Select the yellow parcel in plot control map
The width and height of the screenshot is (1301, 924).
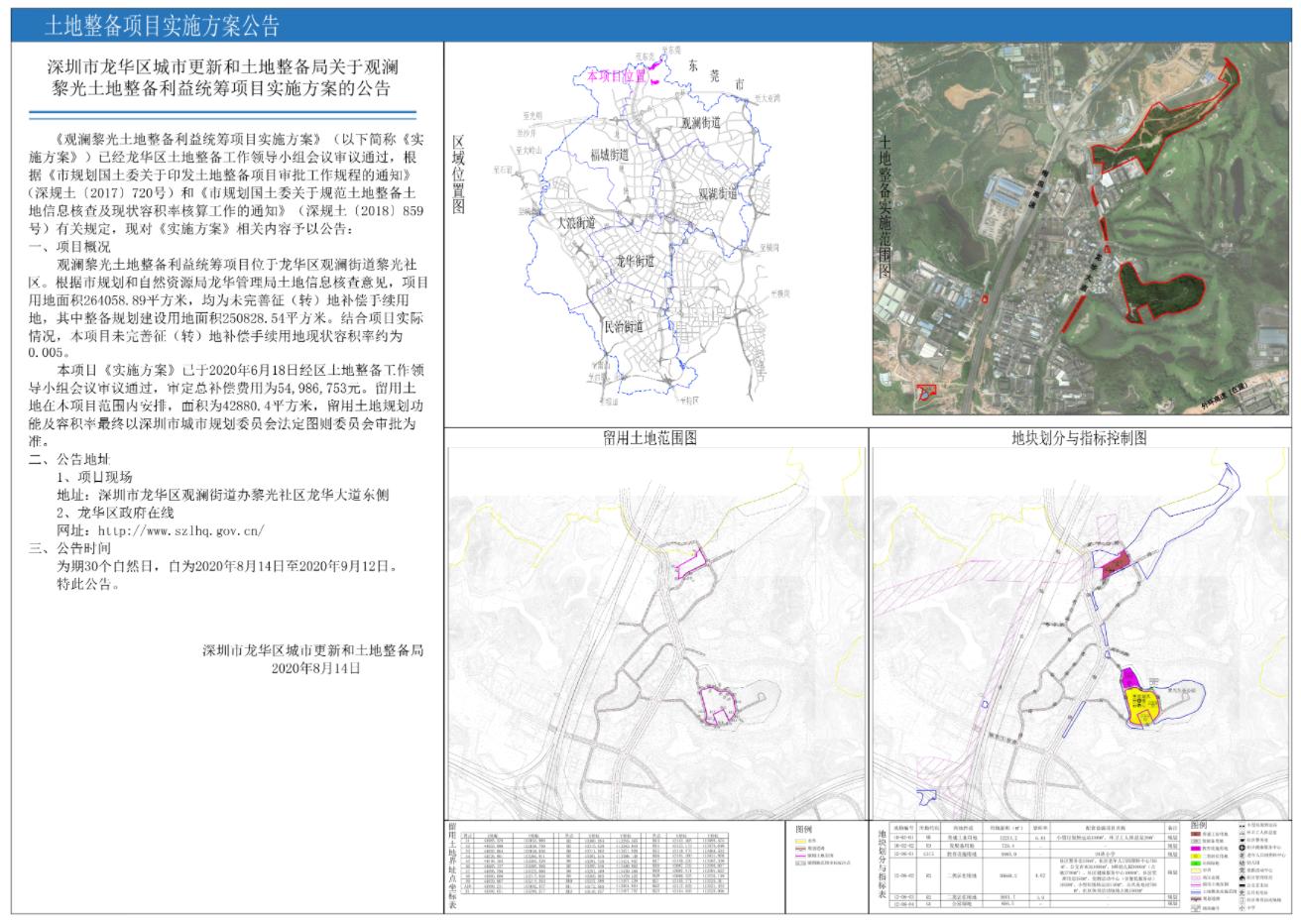tap(1142, 706)
